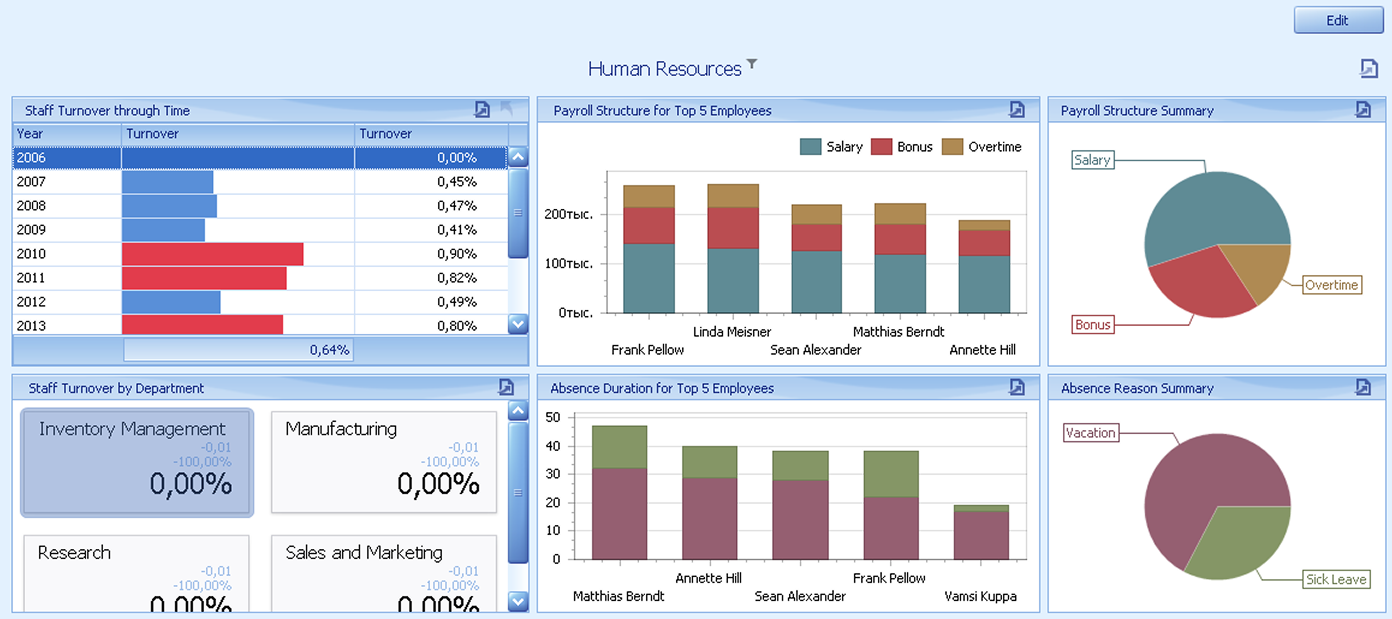Click export icon in Payroll Structure for Top 5
The width and height of the screenshot is (1392, 619).
tap(1017, 110)
